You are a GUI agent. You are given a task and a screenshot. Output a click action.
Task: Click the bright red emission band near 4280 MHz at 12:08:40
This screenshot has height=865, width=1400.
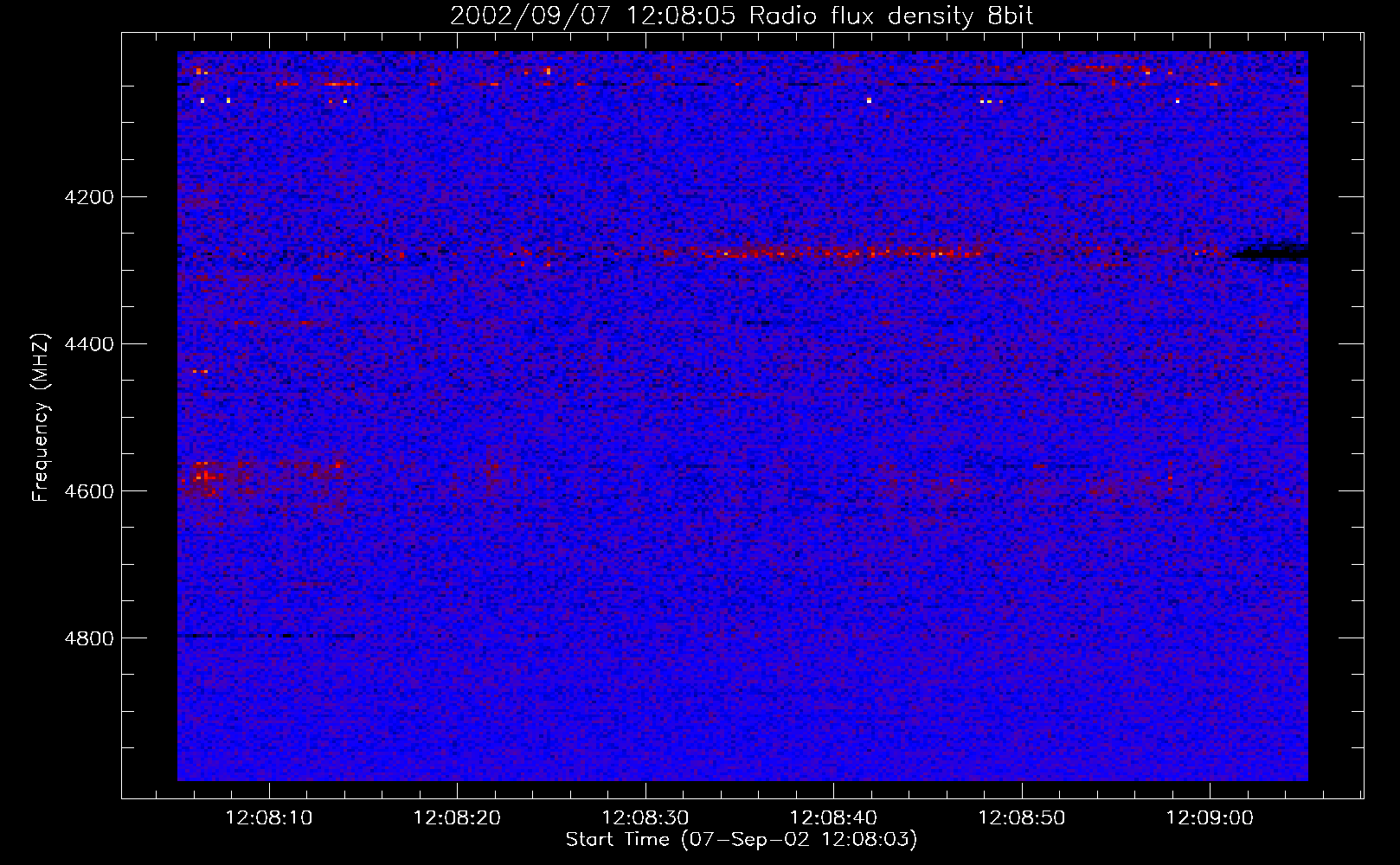844,253
